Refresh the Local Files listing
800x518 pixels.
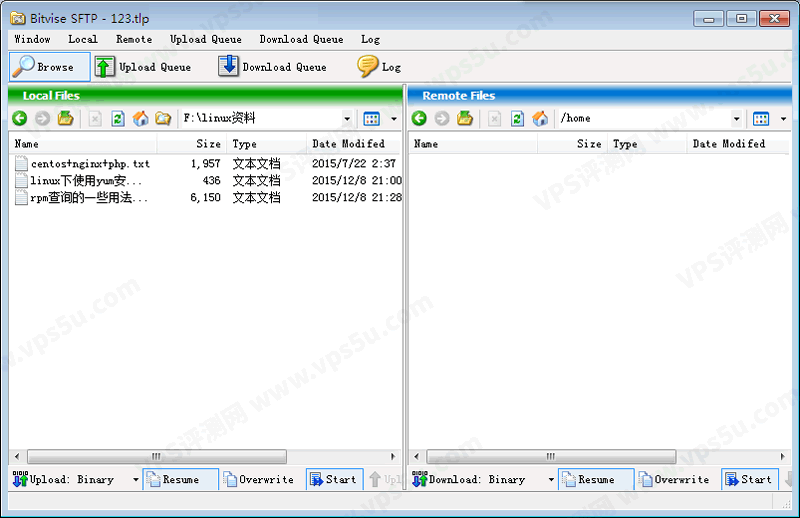click(x=118, y=119)
